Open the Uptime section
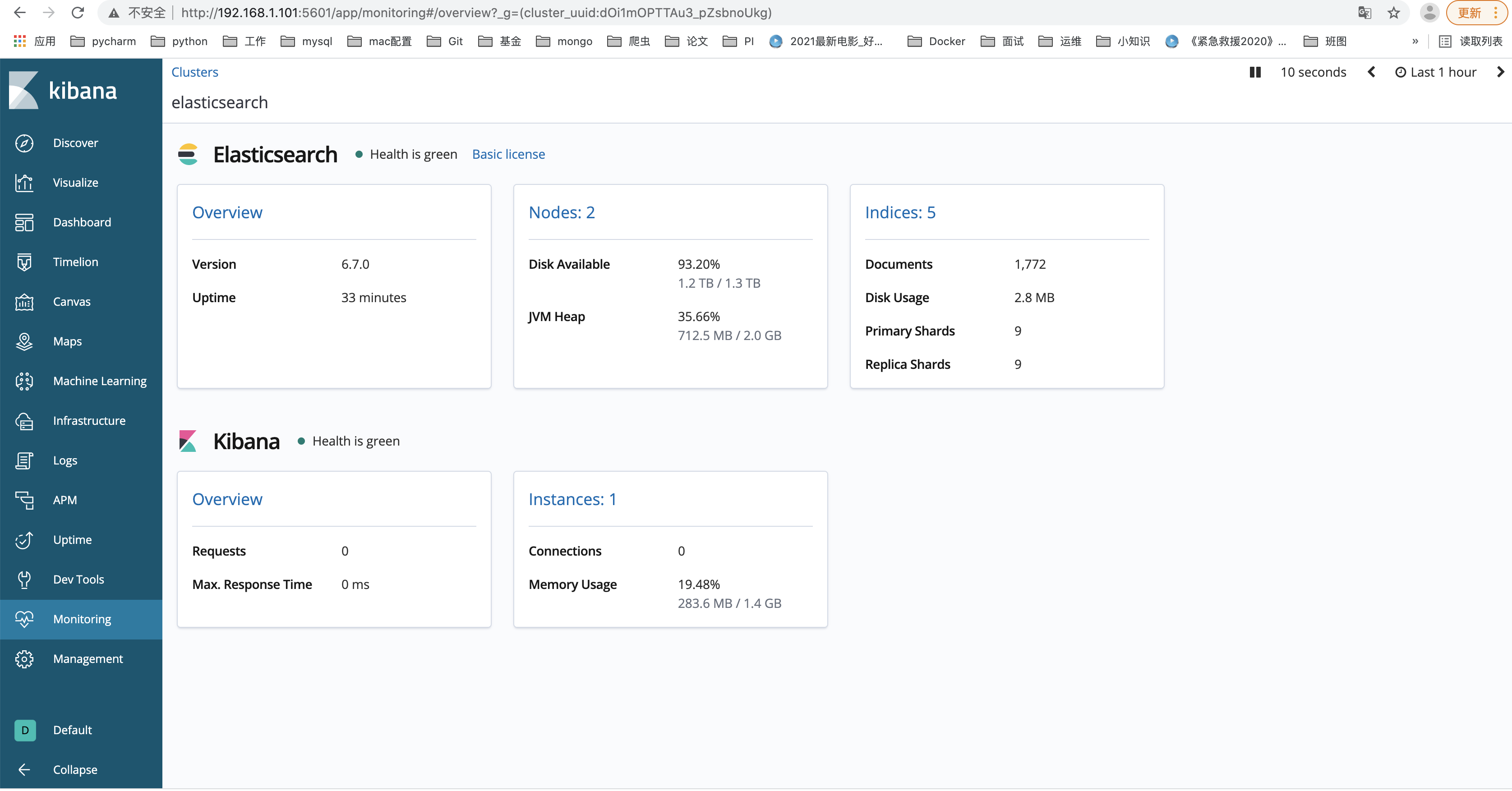Image resolution: width=1512 pixels, height=791 pixels. (x=72, y=539)
